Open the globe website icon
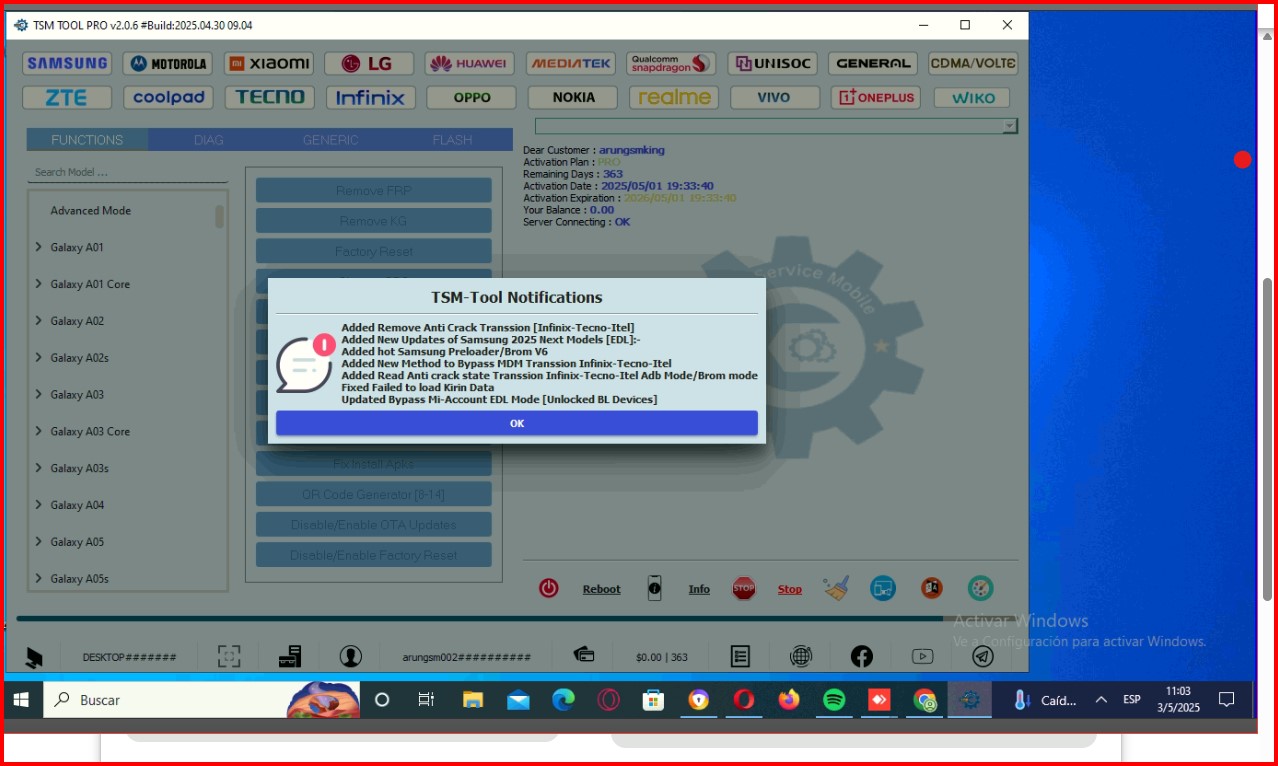 (801, 656)
